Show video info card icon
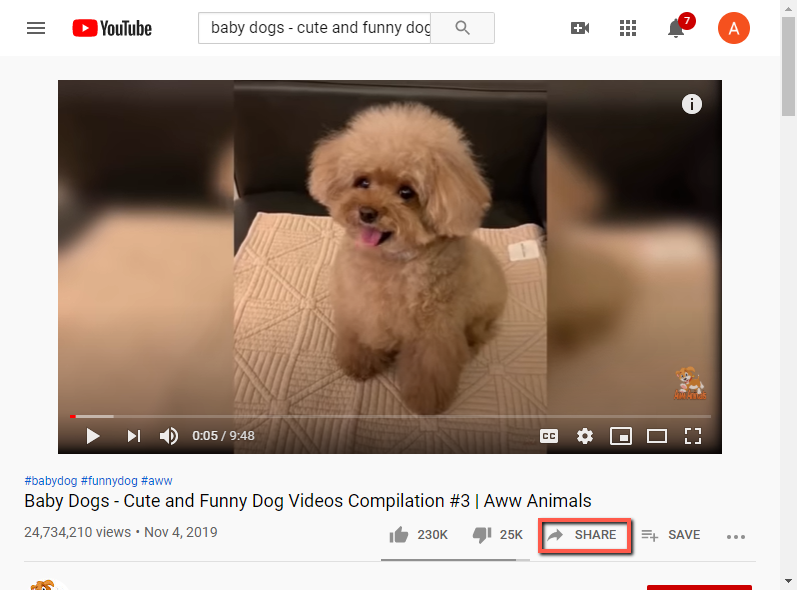 (691, 104)
